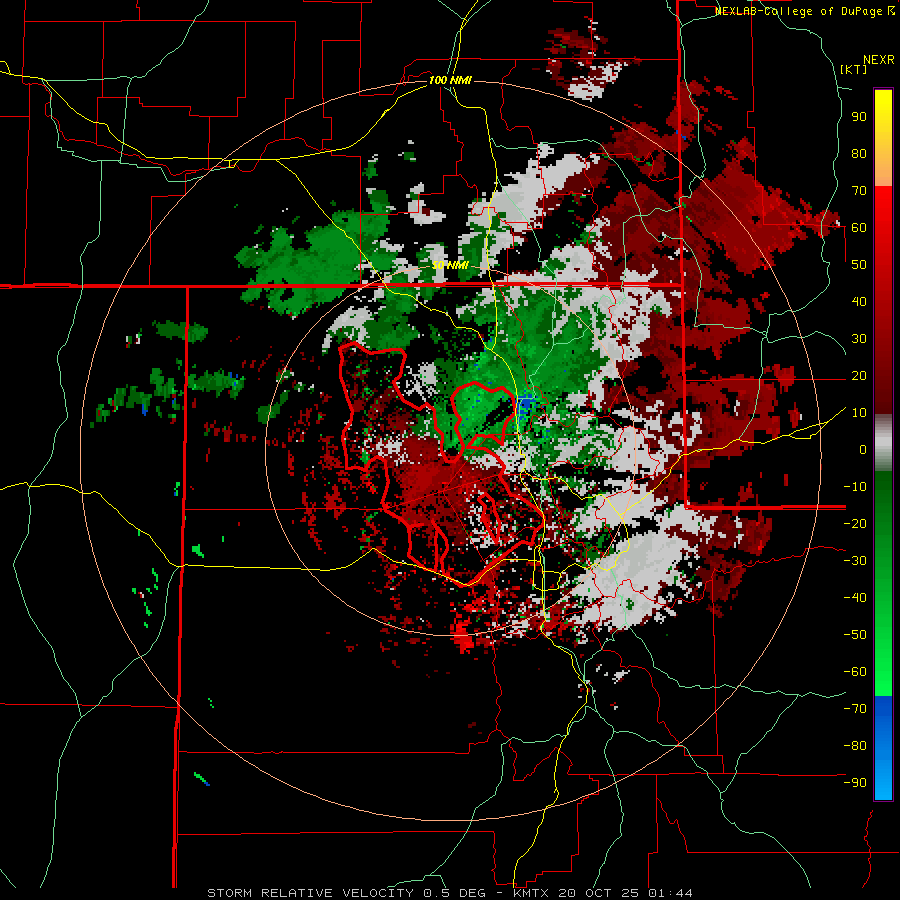Click the '10' value on the velocity scale

tap(859, 413)
